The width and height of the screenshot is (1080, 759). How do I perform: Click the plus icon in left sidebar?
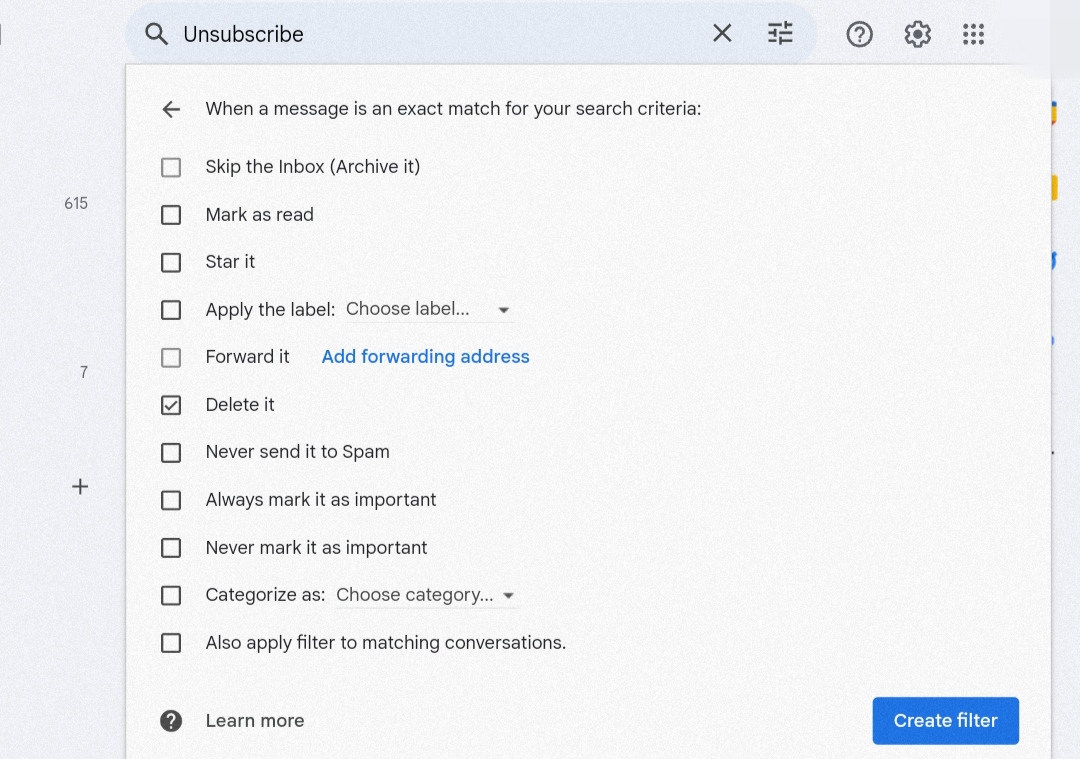80,487
